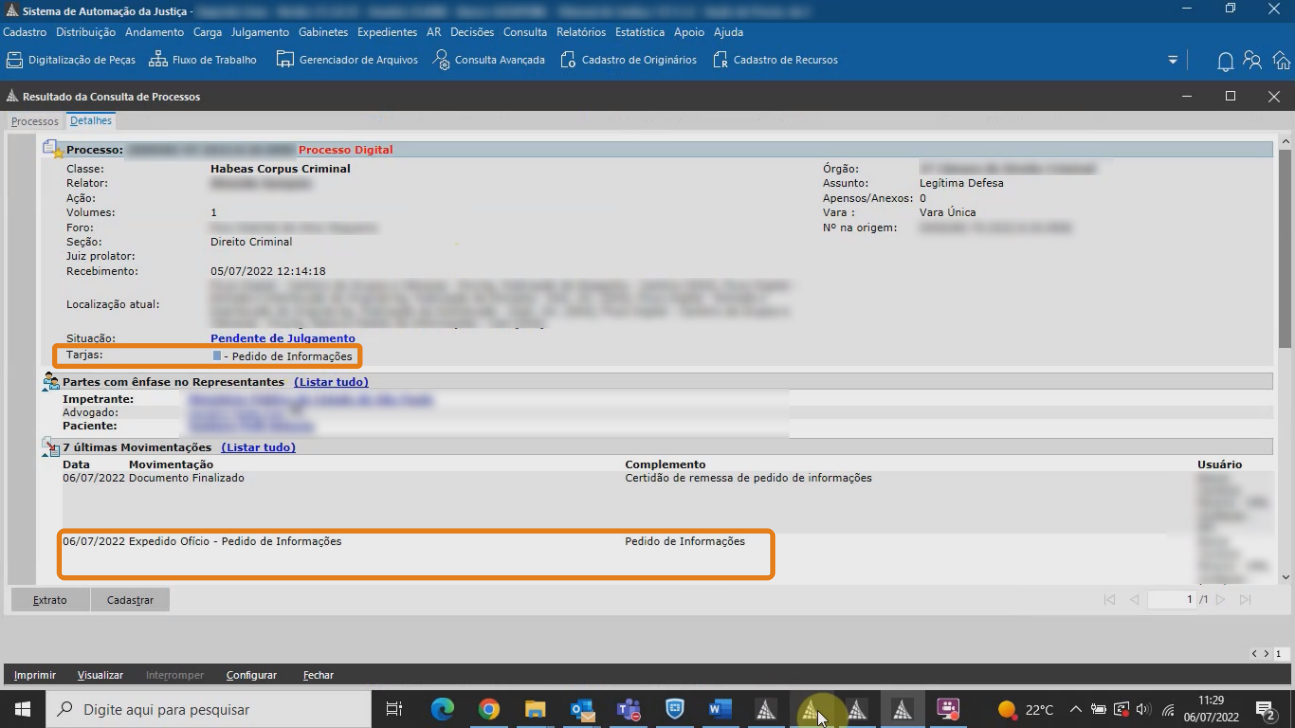Click the home icon in top toolbar
This screenshot has height=728, width=1295.
tap(1281, 60)
